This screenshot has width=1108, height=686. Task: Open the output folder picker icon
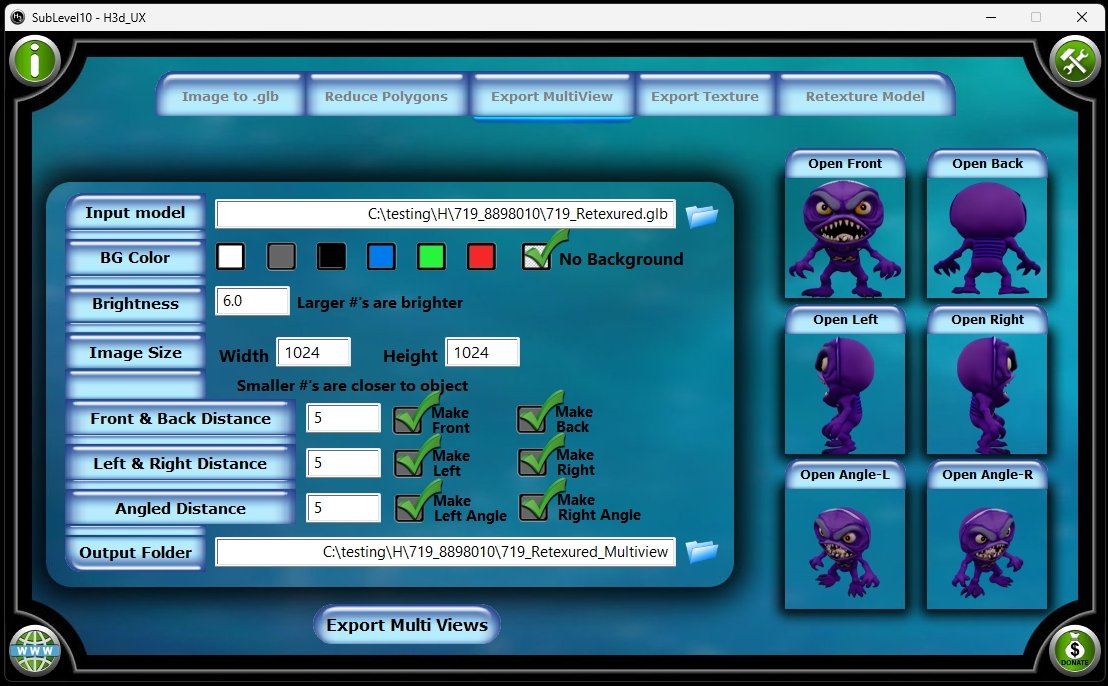[703, 550]
